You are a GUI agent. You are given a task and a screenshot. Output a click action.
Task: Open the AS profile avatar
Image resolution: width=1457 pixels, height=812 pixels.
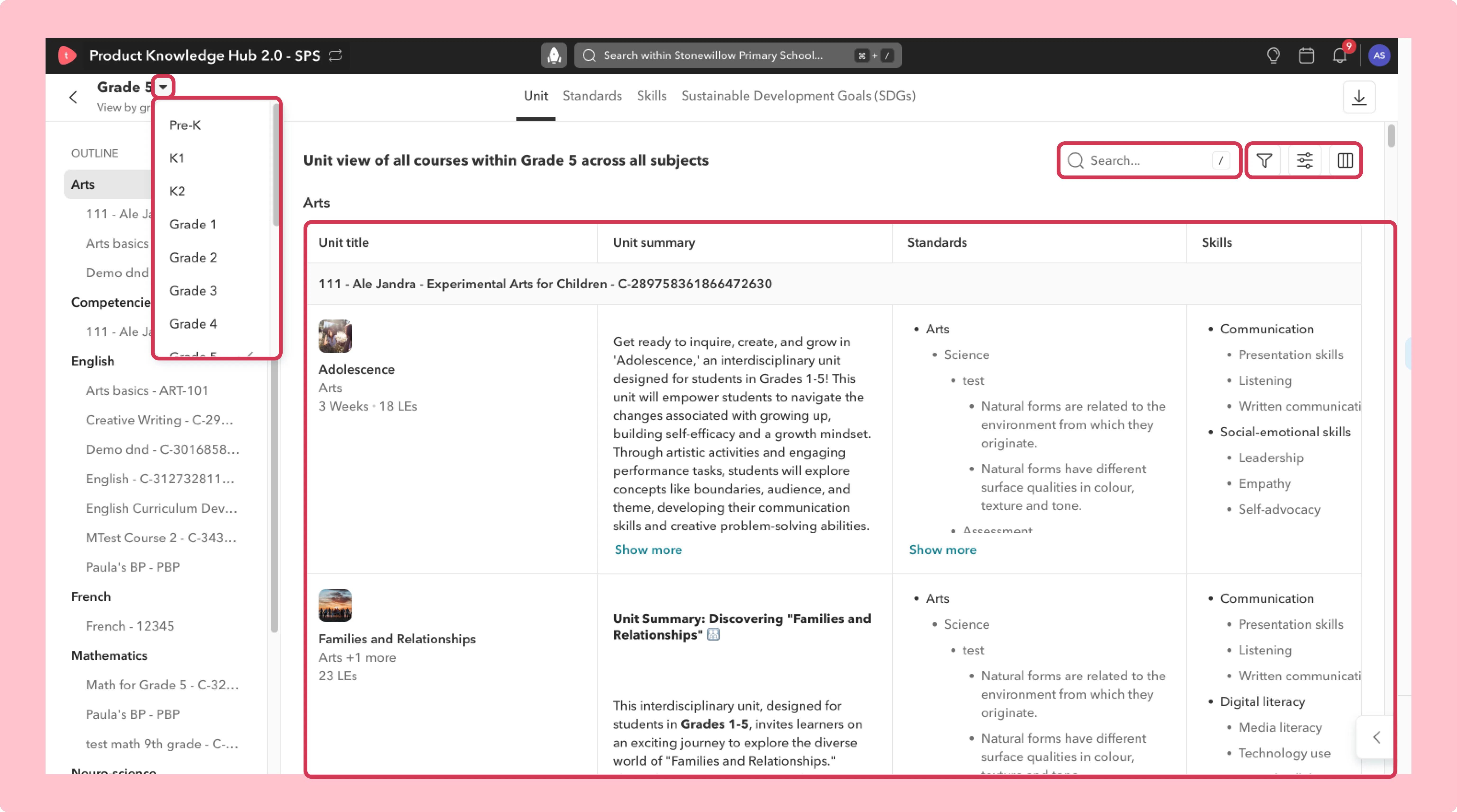pyautogui.click(x=1379, y=55)
